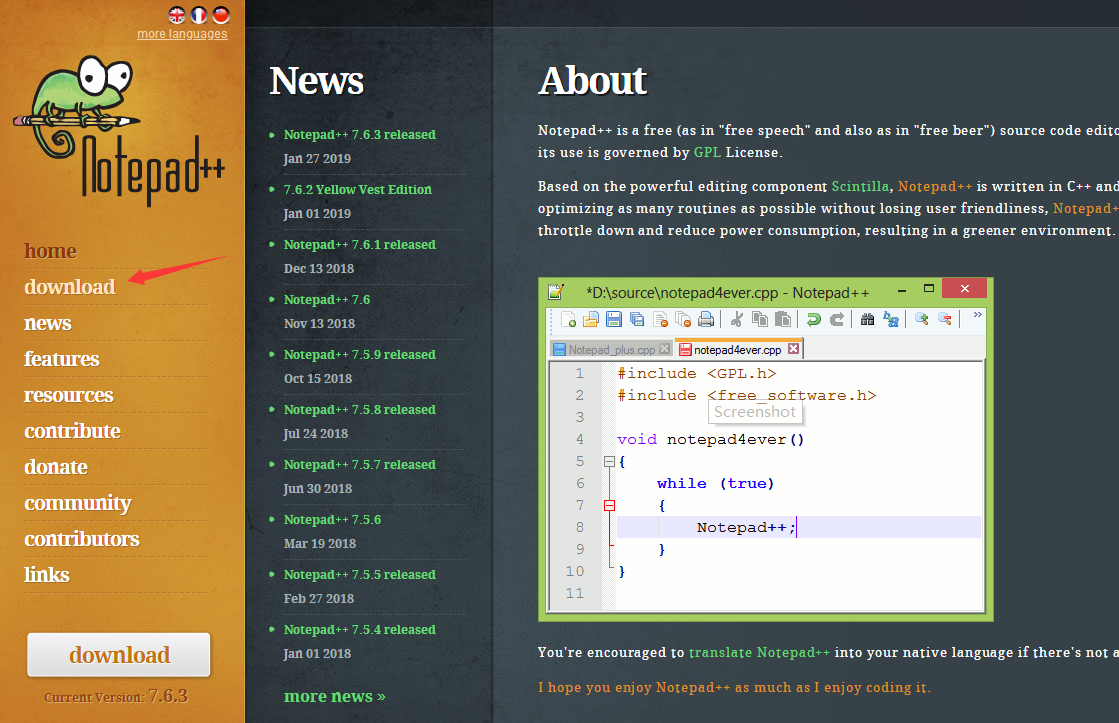Switch to the Notepad_plus.cpp tab
Viewport: 1119px width, 723px height.
point(611,350)
